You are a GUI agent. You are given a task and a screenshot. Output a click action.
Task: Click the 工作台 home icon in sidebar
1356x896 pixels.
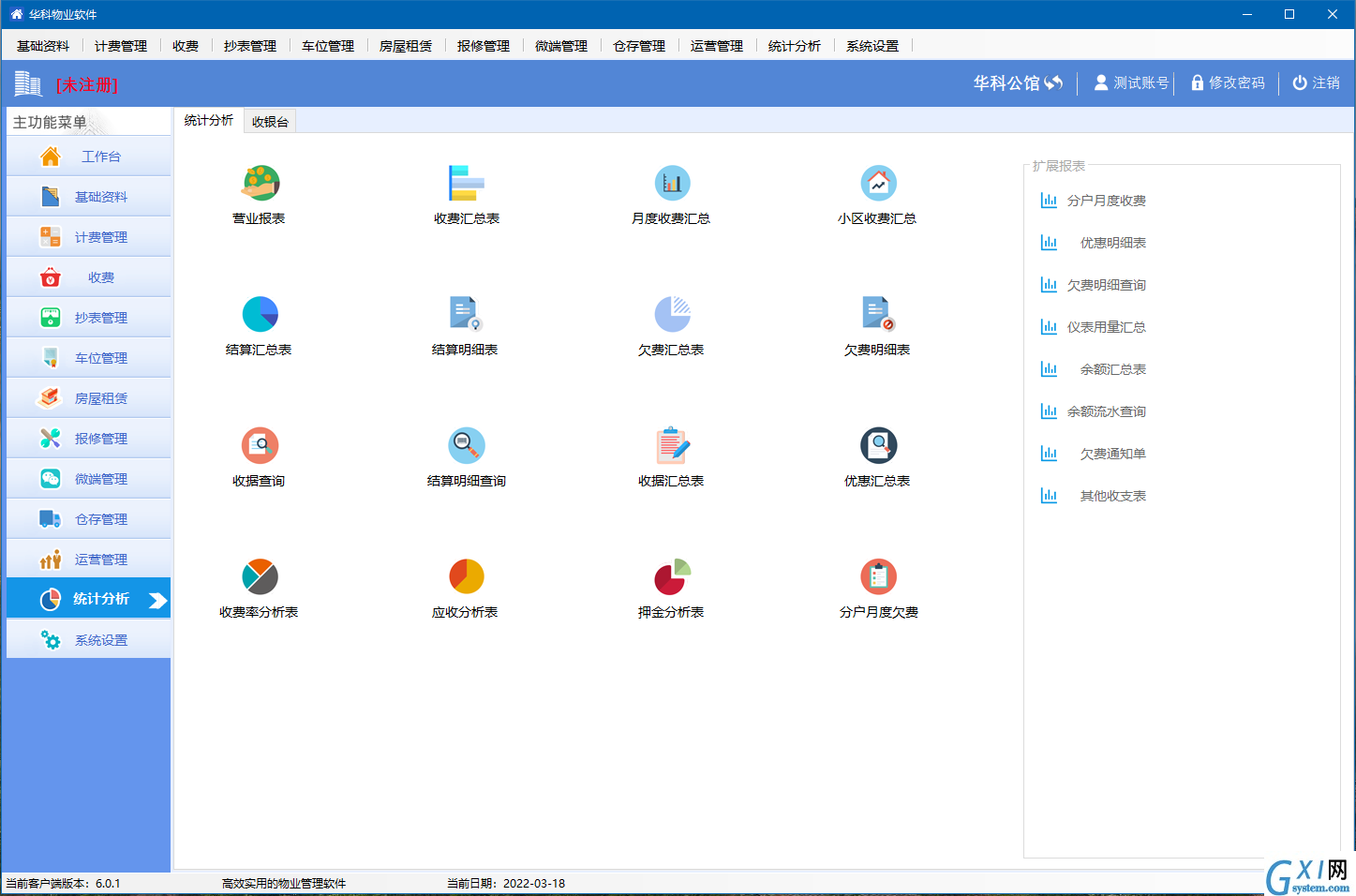coord(51,157)
